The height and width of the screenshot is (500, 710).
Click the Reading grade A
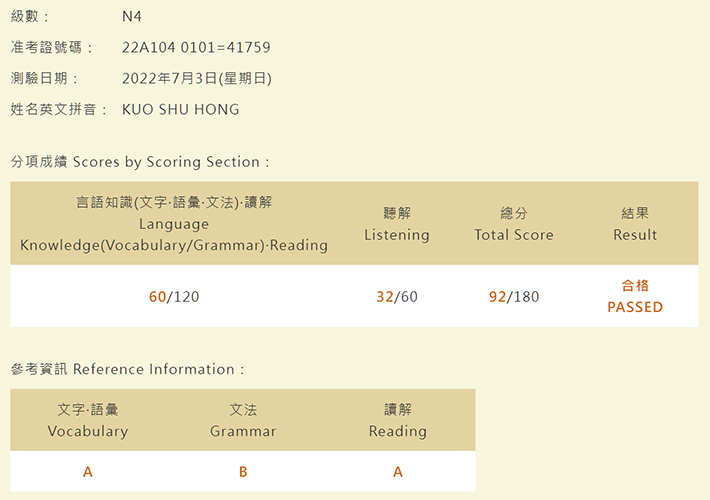click(x=398, y=472)
